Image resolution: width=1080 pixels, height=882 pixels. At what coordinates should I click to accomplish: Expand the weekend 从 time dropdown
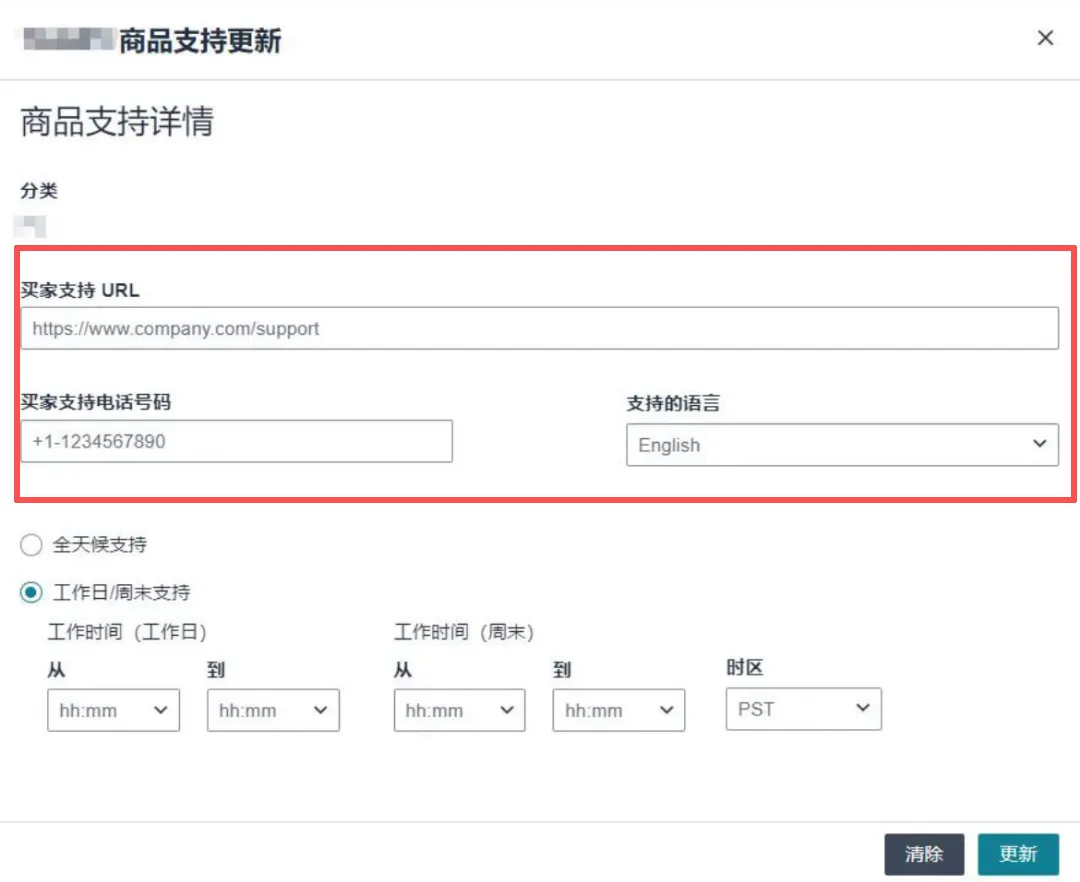click(x=459, y=710)
